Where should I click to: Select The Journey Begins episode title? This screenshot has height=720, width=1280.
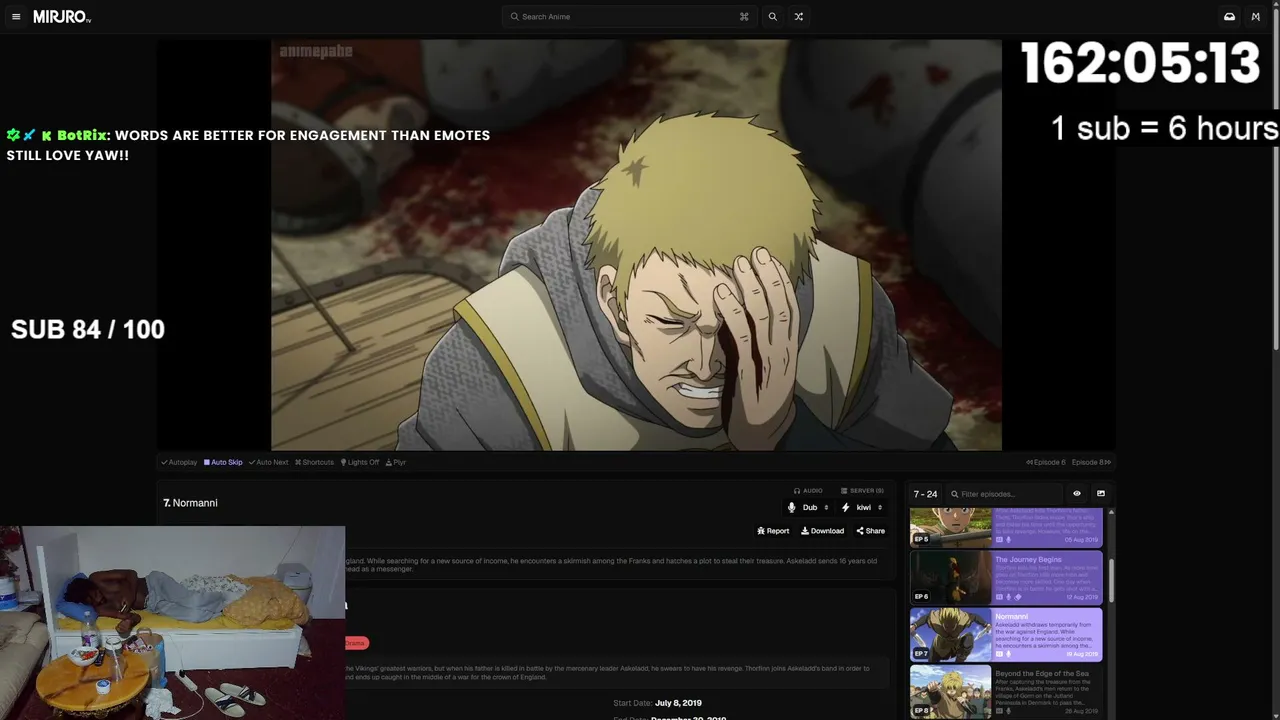(x=1028, y=560)
